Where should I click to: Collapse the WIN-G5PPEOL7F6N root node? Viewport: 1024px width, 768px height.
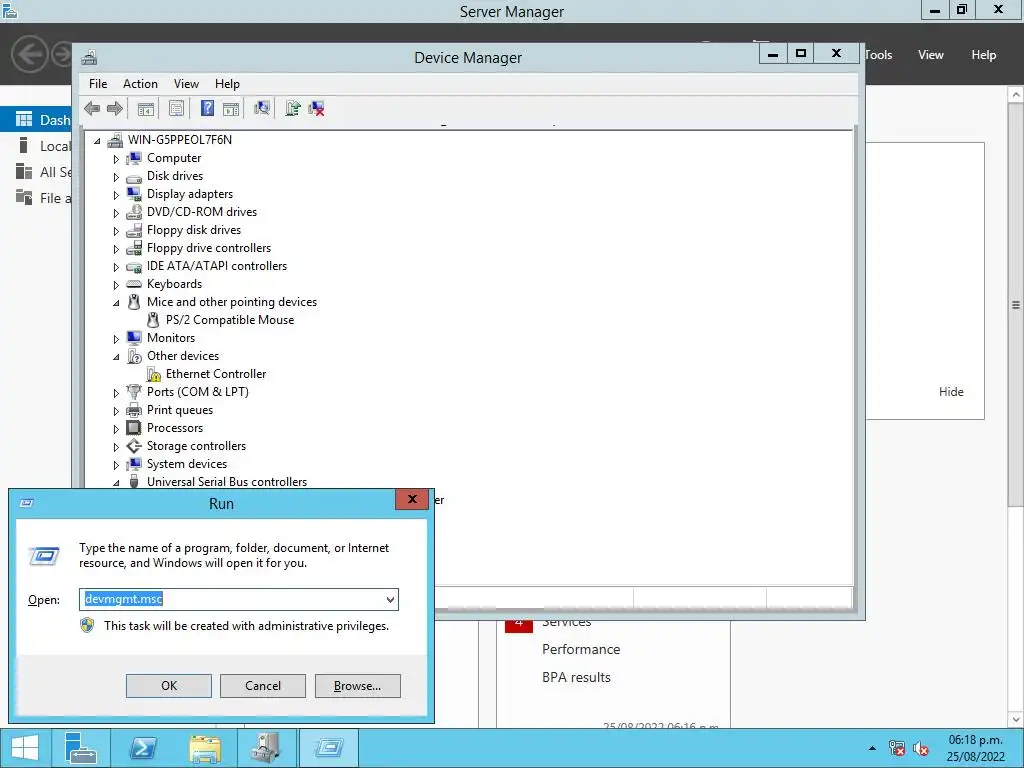97,140
